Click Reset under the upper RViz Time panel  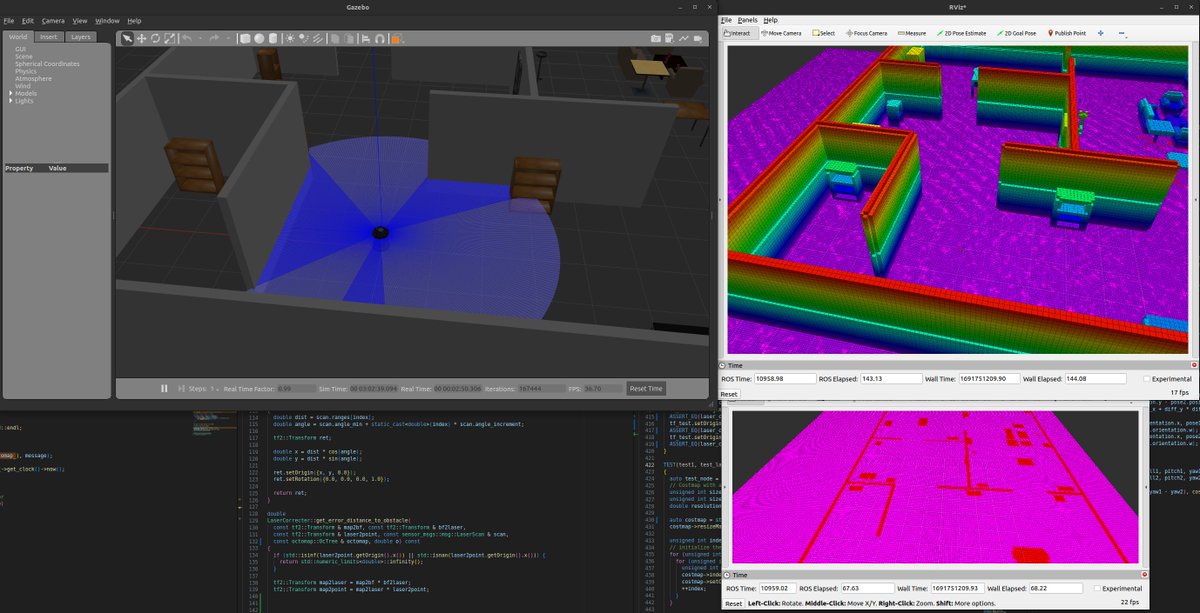[729, 394]
